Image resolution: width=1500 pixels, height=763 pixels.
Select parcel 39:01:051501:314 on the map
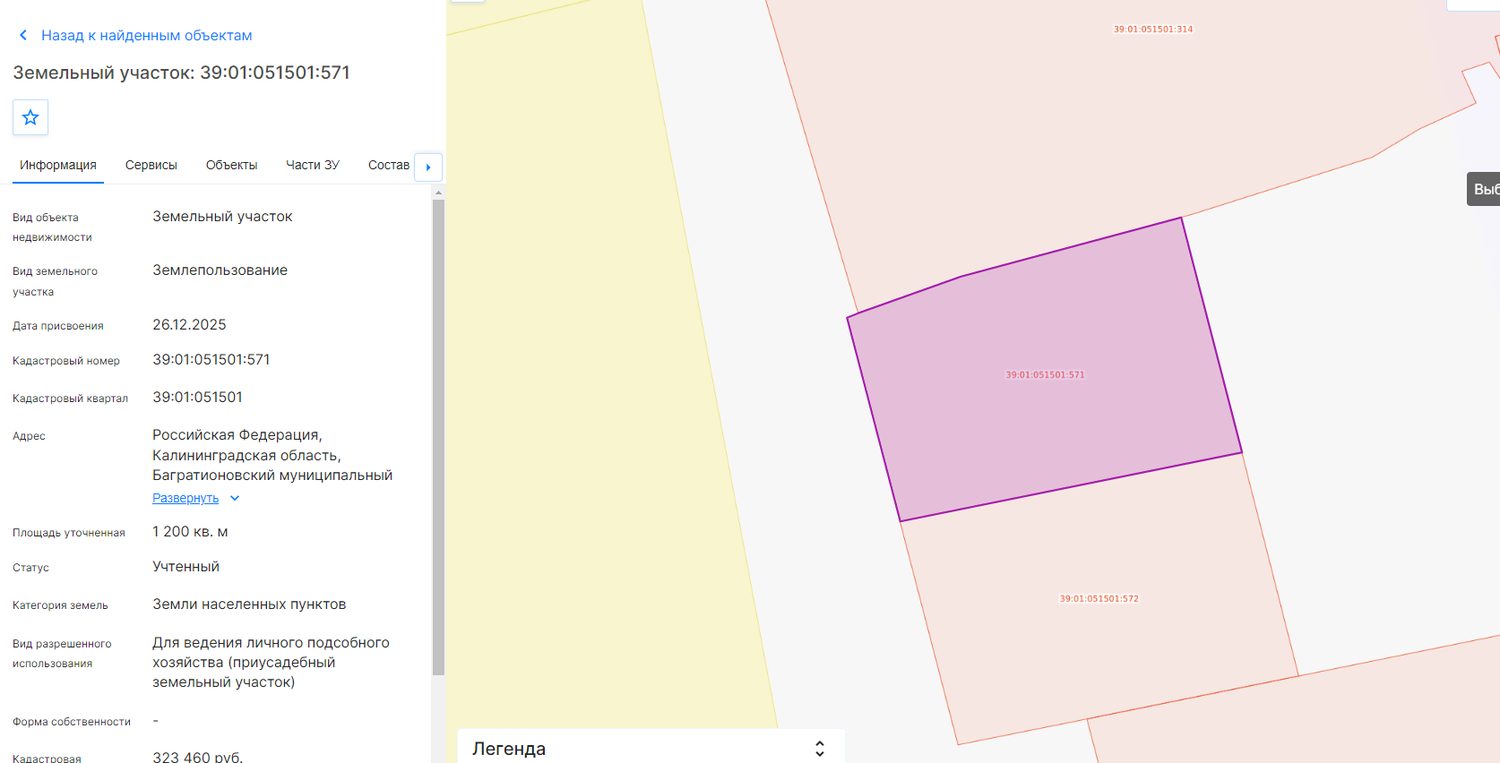click(x=1153, y=29)
